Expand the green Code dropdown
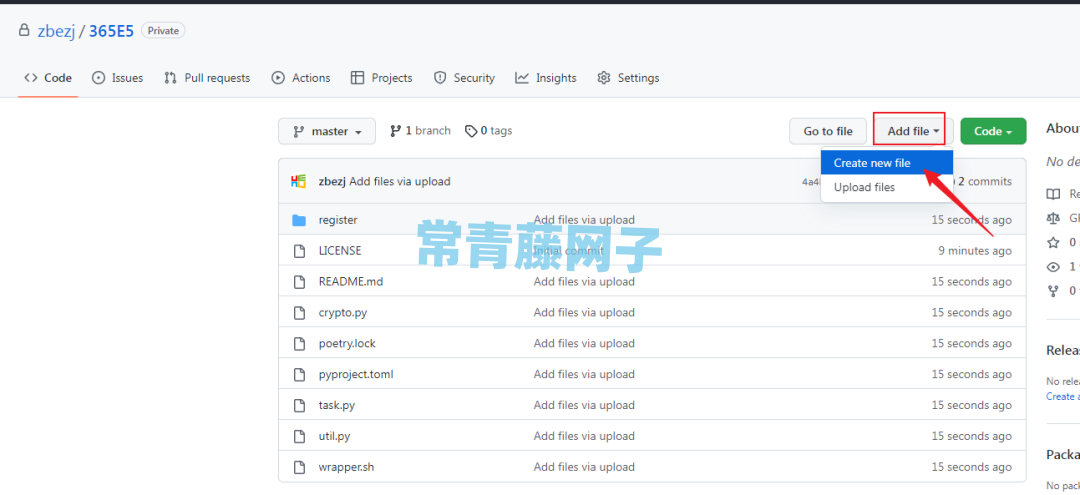Viewport: 1080px width, 495px height. 993,131
